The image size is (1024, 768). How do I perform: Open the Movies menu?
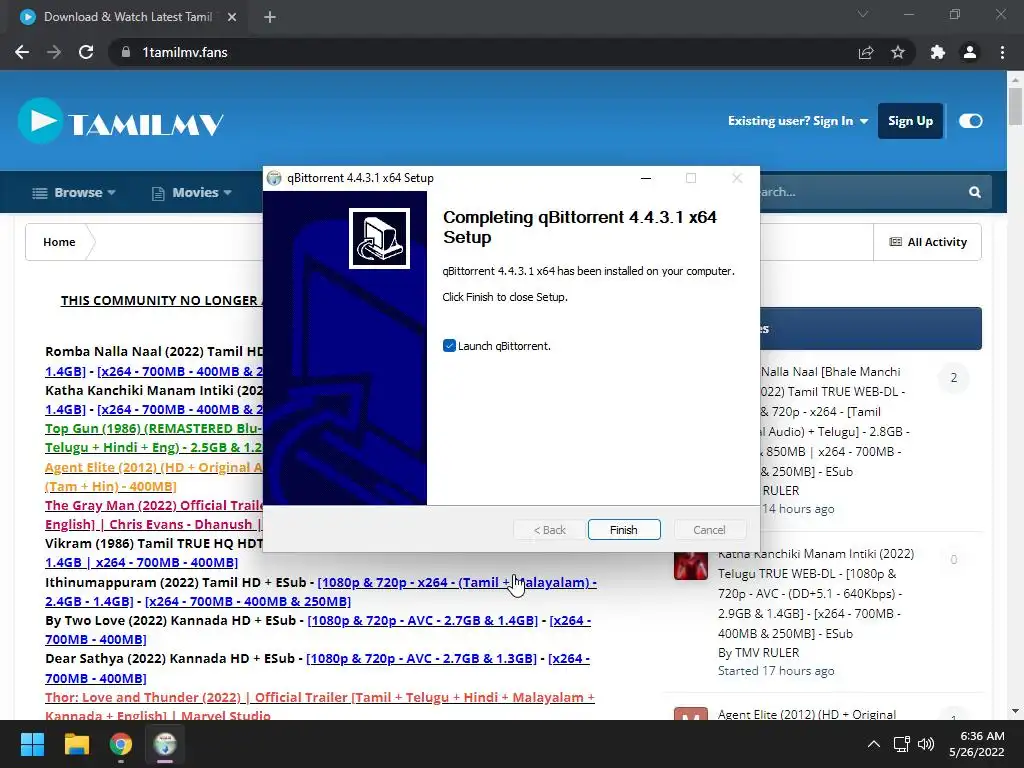[192, 193]
